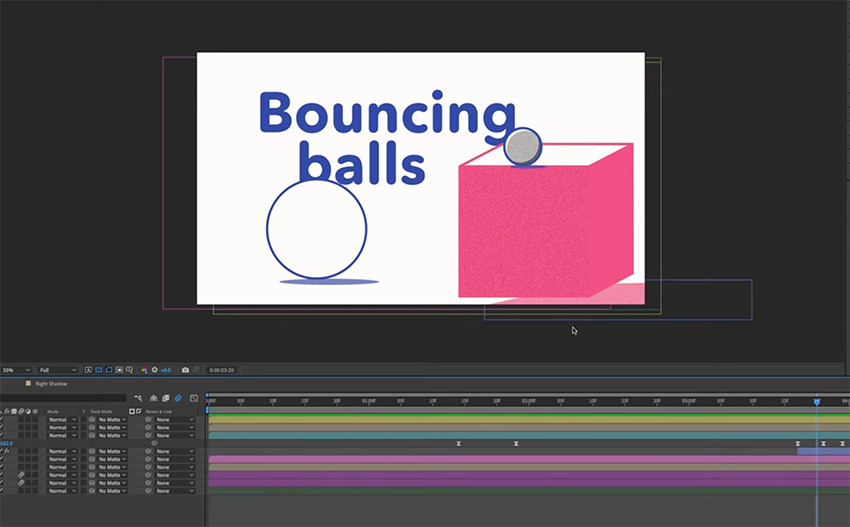
Task: Enable adjustment layer switch on yellow layer
Action: pyautogui.click(x=28, y=420)
